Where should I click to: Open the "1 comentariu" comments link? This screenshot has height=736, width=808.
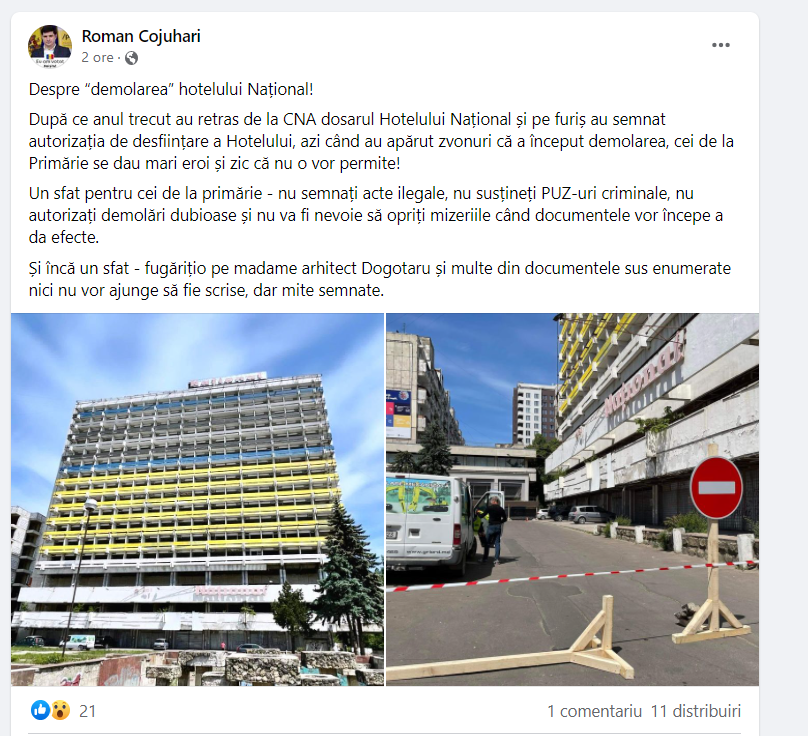[594, 711]
